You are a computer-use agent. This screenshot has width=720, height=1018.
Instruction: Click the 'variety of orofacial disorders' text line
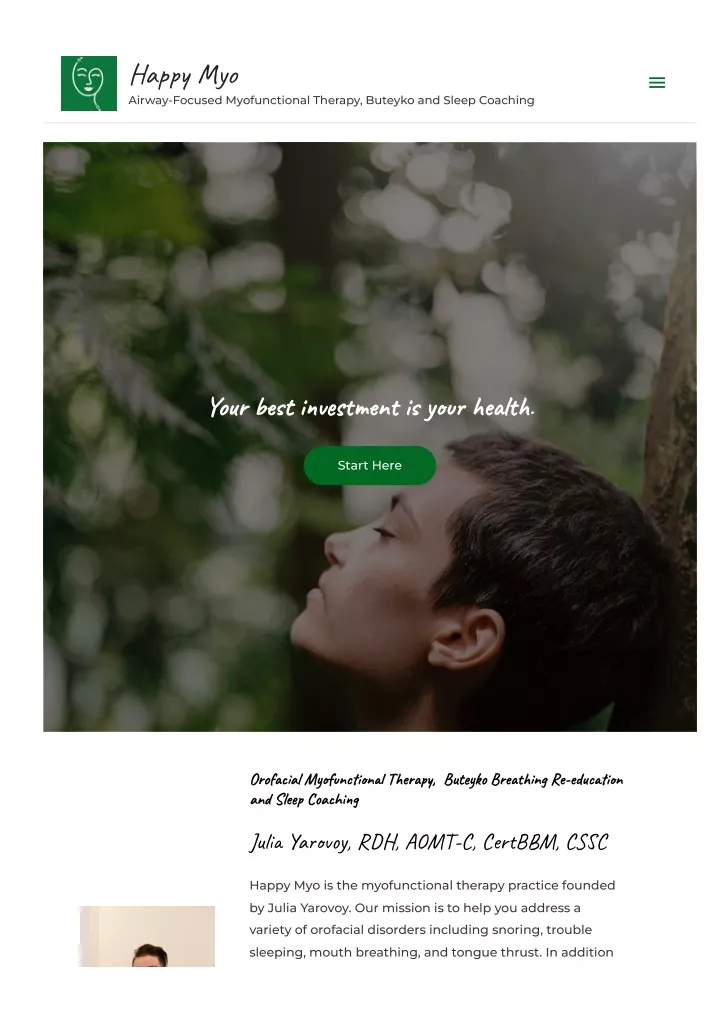[420, 930]
